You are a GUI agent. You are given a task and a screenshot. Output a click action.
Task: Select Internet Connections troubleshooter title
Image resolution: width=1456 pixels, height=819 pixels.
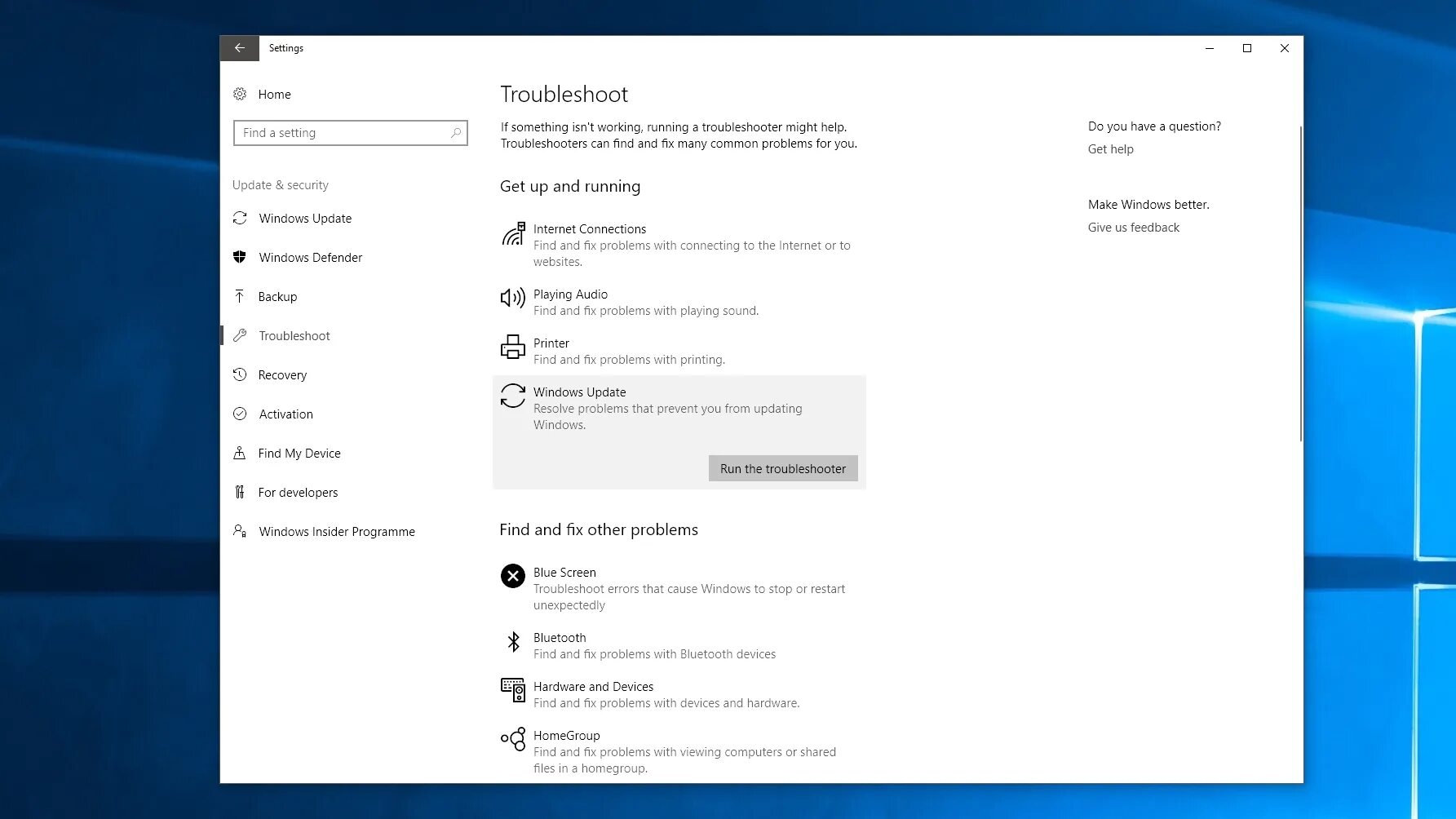tap(589, 229)
